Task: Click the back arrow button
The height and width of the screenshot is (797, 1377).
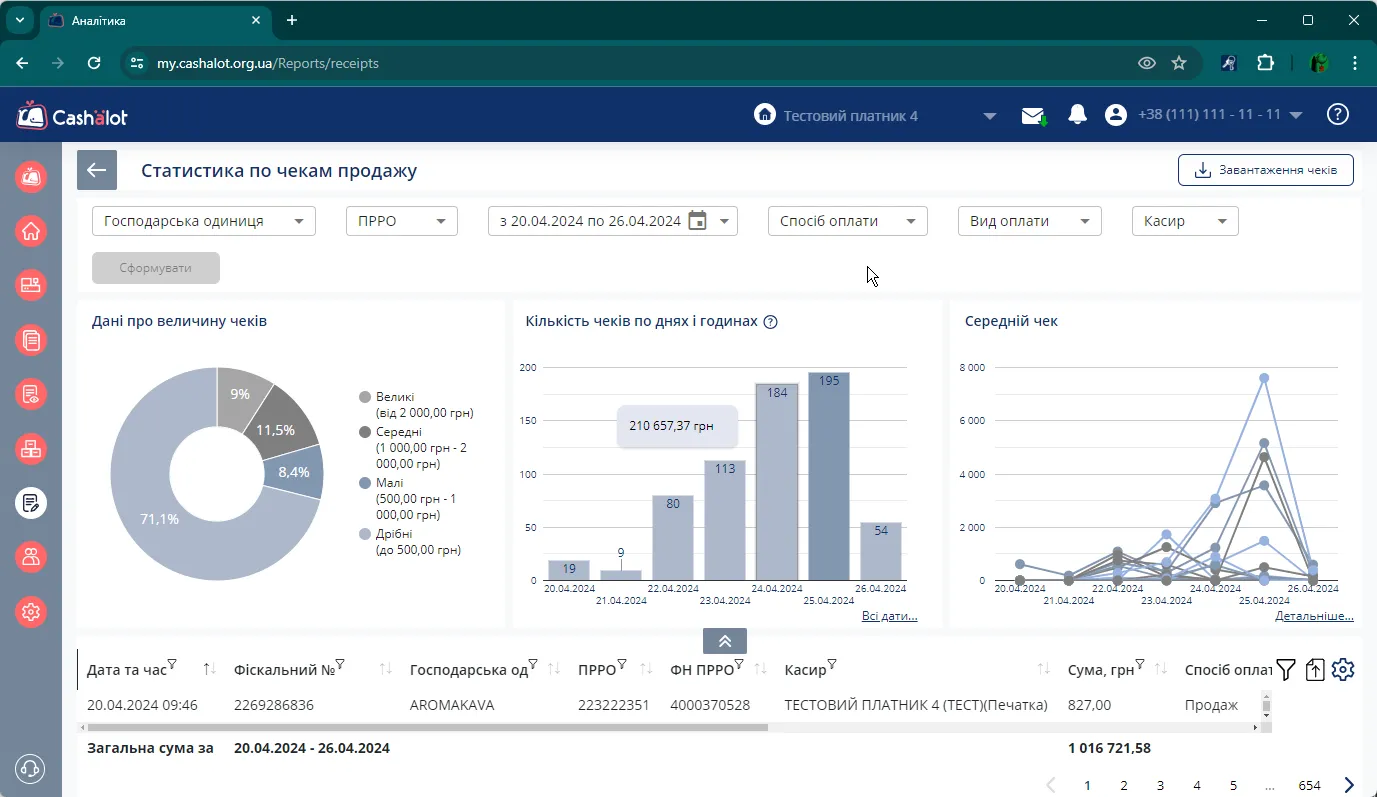Action: 97,170
